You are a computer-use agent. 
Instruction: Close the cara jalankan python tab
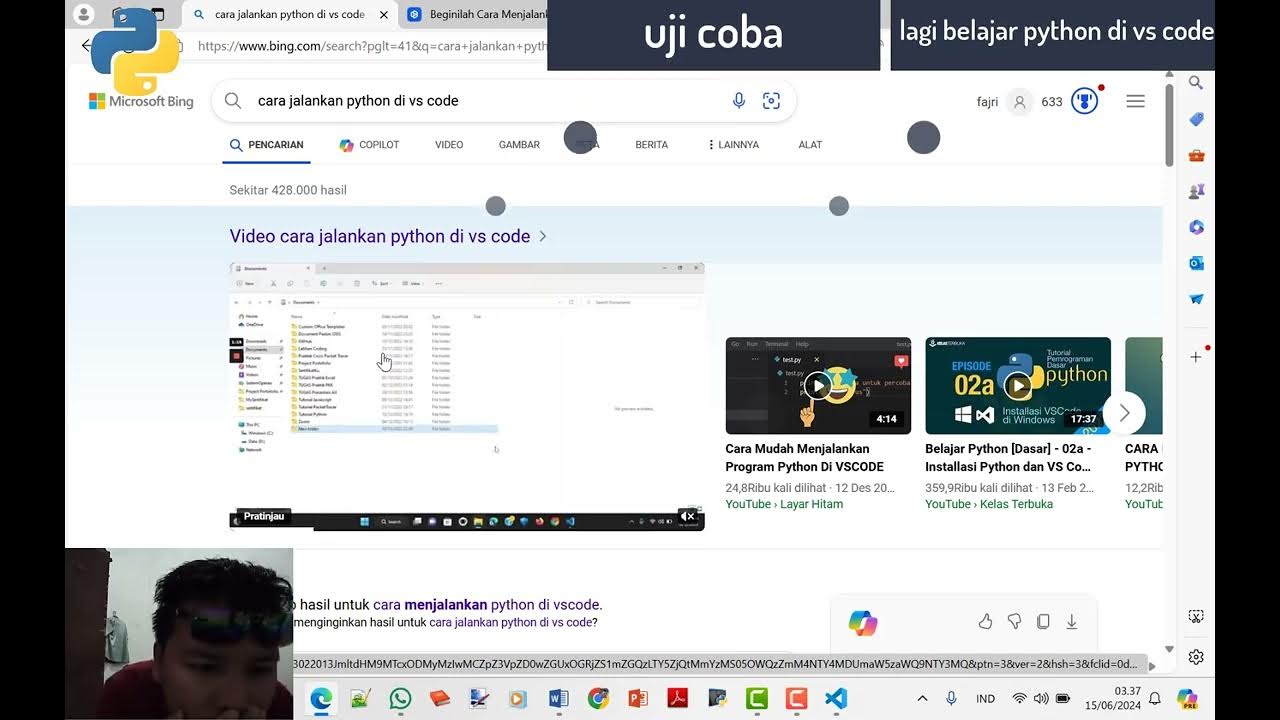pos(383,15)
